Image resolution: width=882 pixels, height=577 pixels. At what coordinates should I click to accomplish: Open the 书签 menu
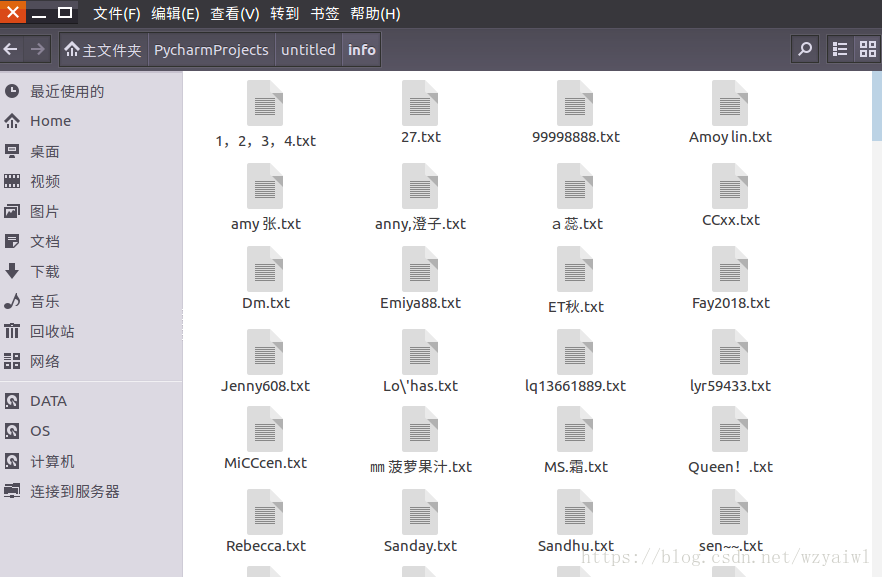click(x=325, y=13)
